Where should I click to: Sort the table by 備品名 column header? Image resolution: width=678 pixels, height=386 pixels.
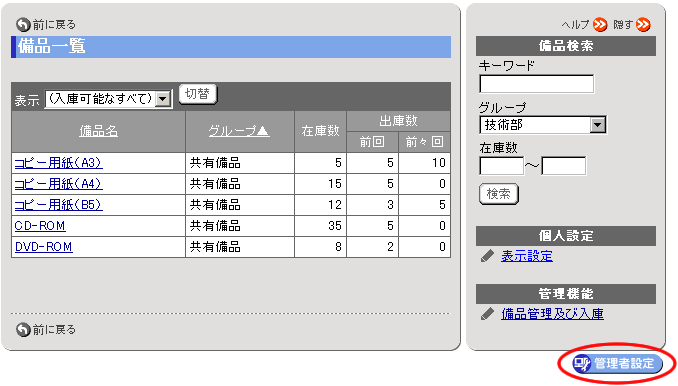[99, 131]
